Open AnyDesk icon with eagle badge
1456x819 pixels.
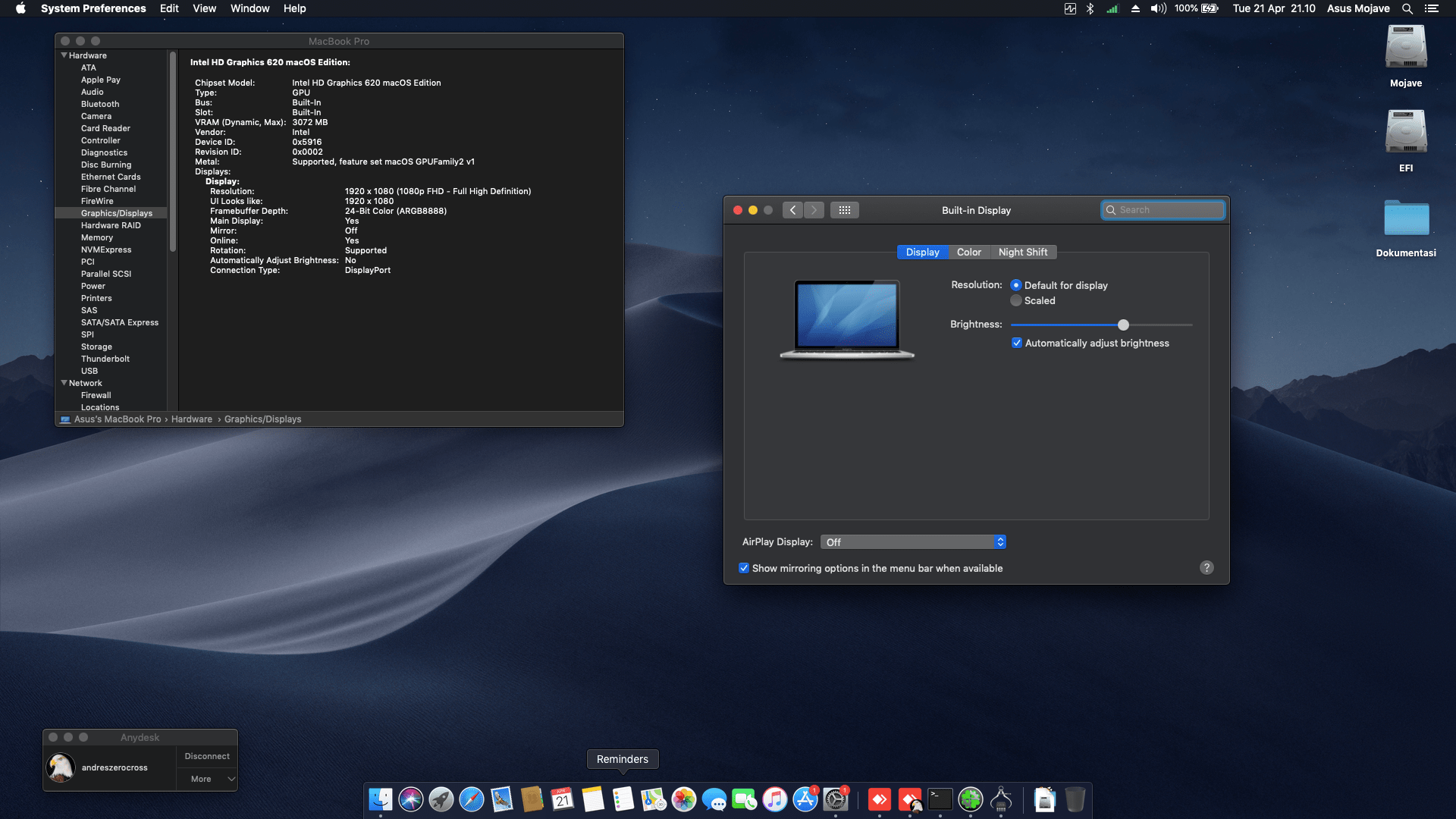(x=910, y=799)
